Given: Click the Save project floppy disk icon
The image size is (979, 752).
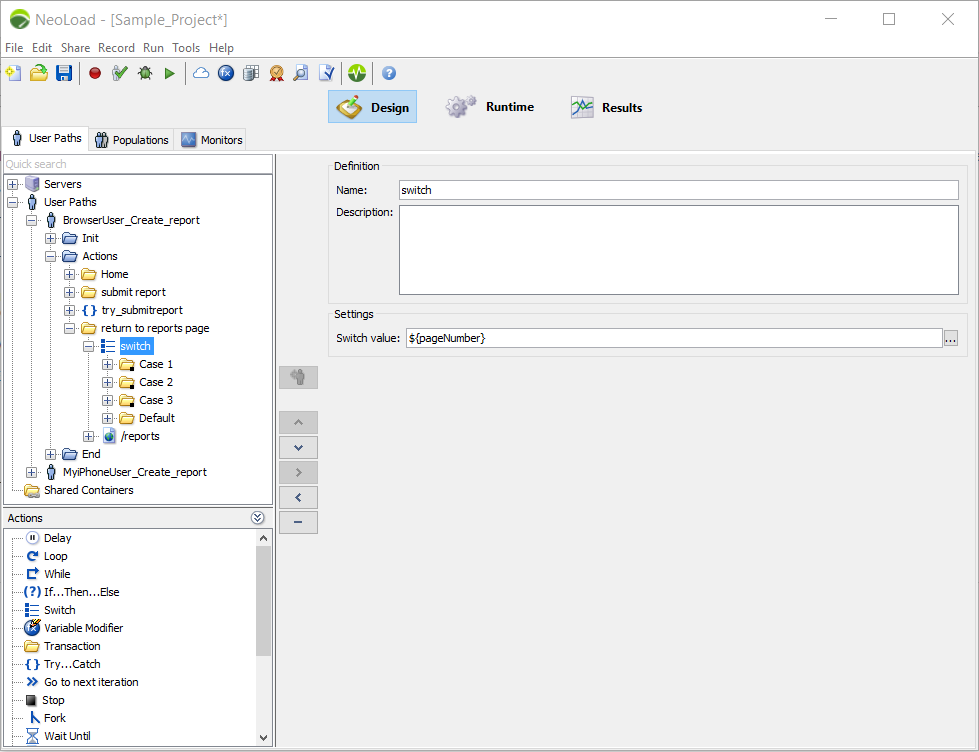Looking at the screenshot, I should coord(64,73).
